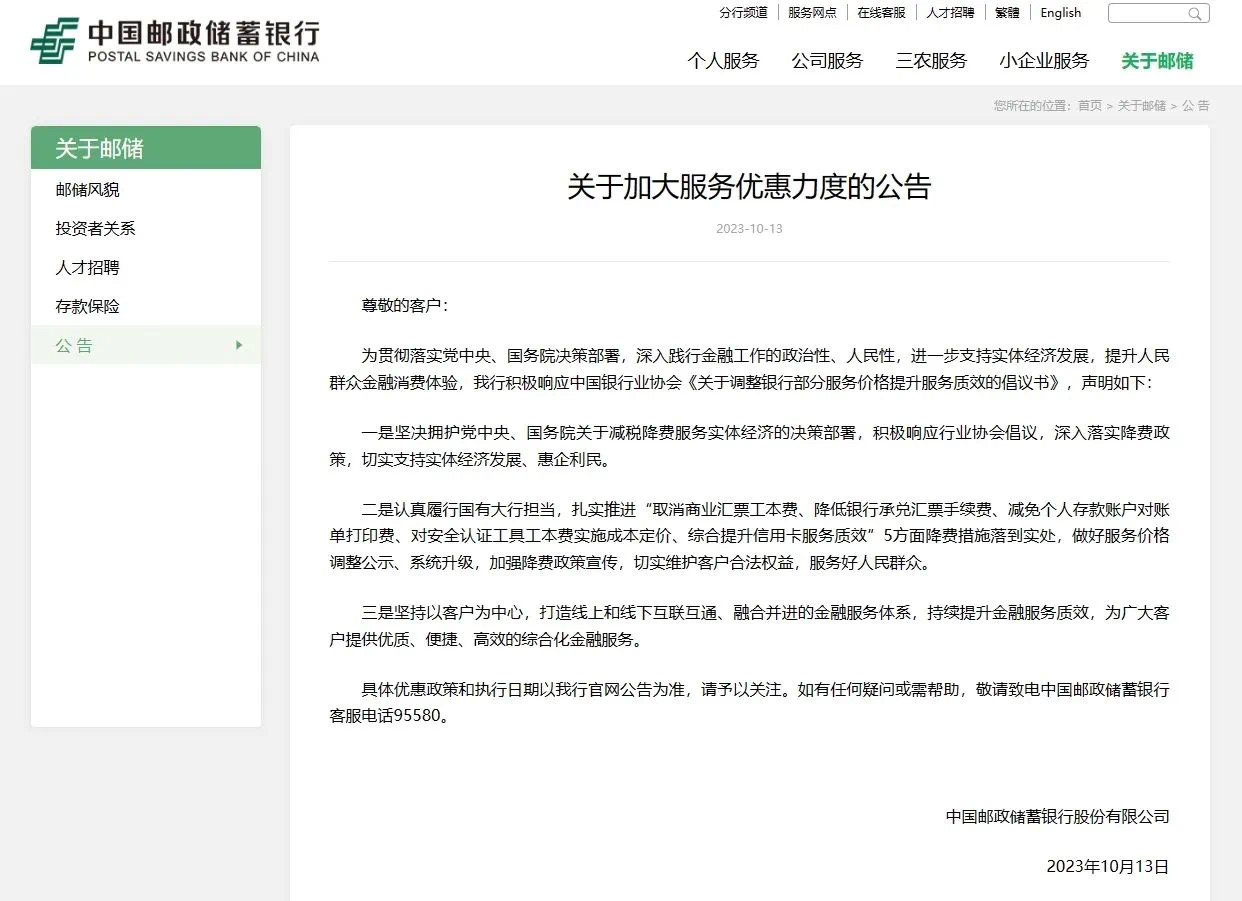
Task: Click 关于邮储 in main navigation
Action: [x=1157, y=61]
